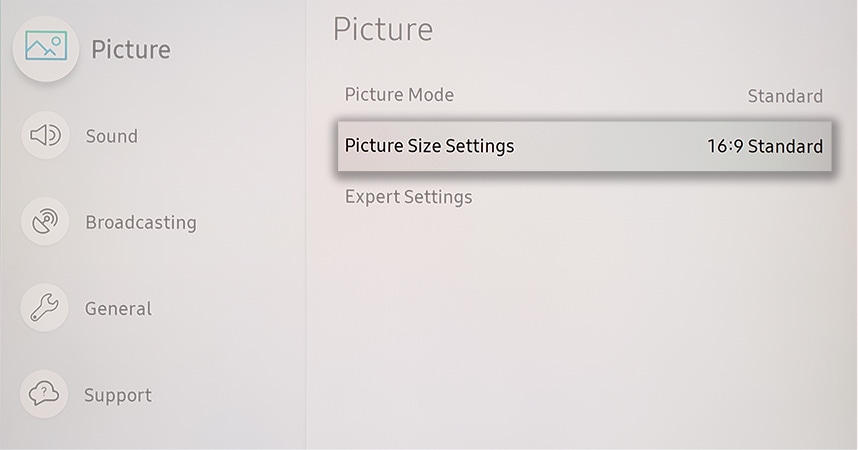Image resolution: width=858 pixels, height=450 pixels.
Task: Click the Broadcasting satellite dish icon
Action: 45,221
